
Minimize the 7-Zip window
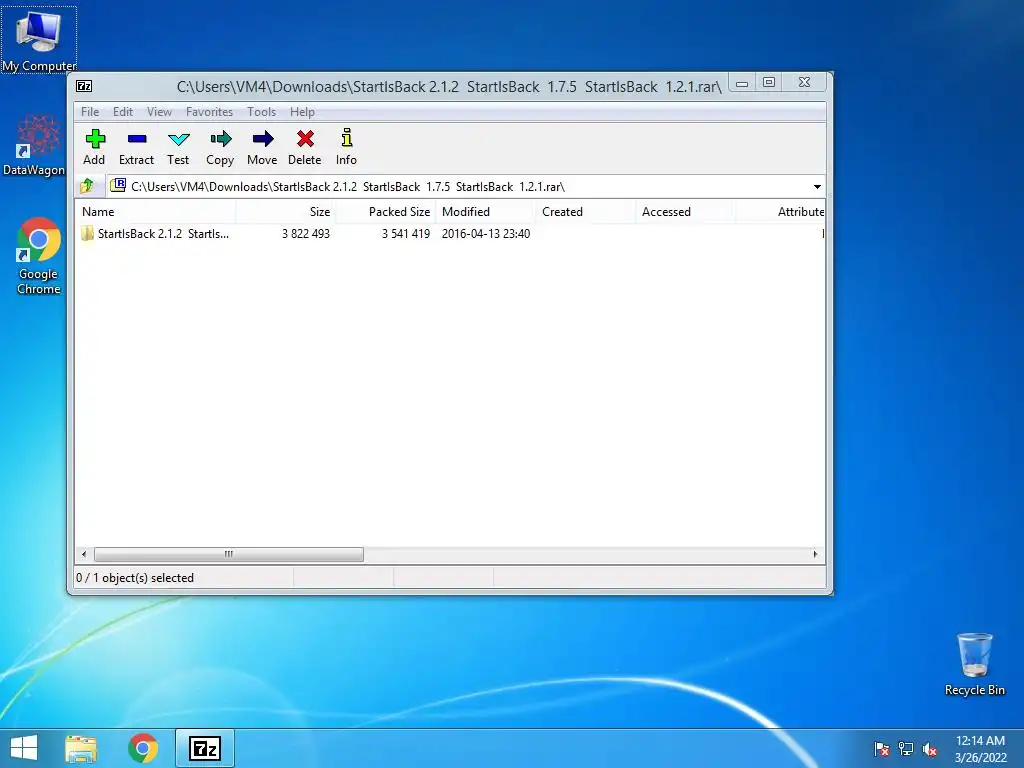[x=742, y=83]
